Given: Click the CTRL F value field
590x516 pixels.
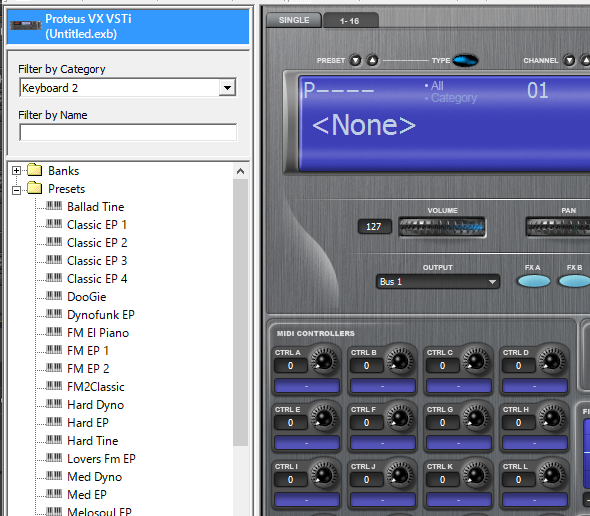Looking at the screenshot, I should tap(366, 423).
